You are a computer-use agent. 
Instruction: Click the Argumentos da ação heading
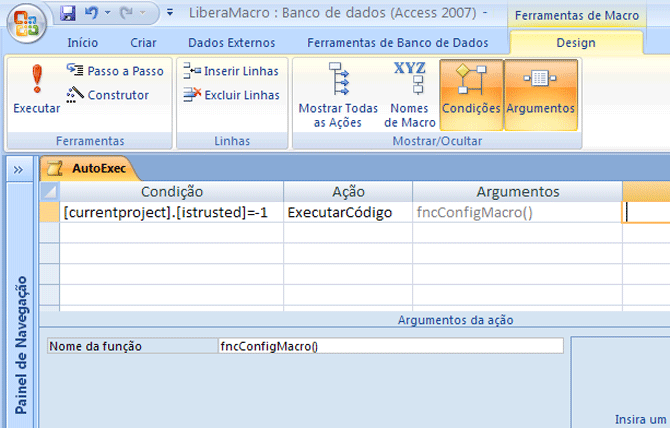coord(455,320)
